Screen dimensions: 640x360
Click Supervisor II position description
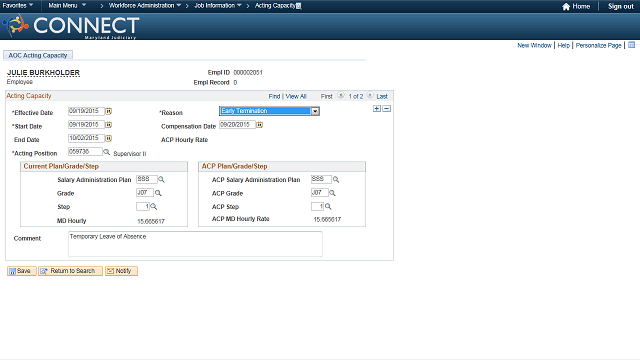(x=130, y=154)
